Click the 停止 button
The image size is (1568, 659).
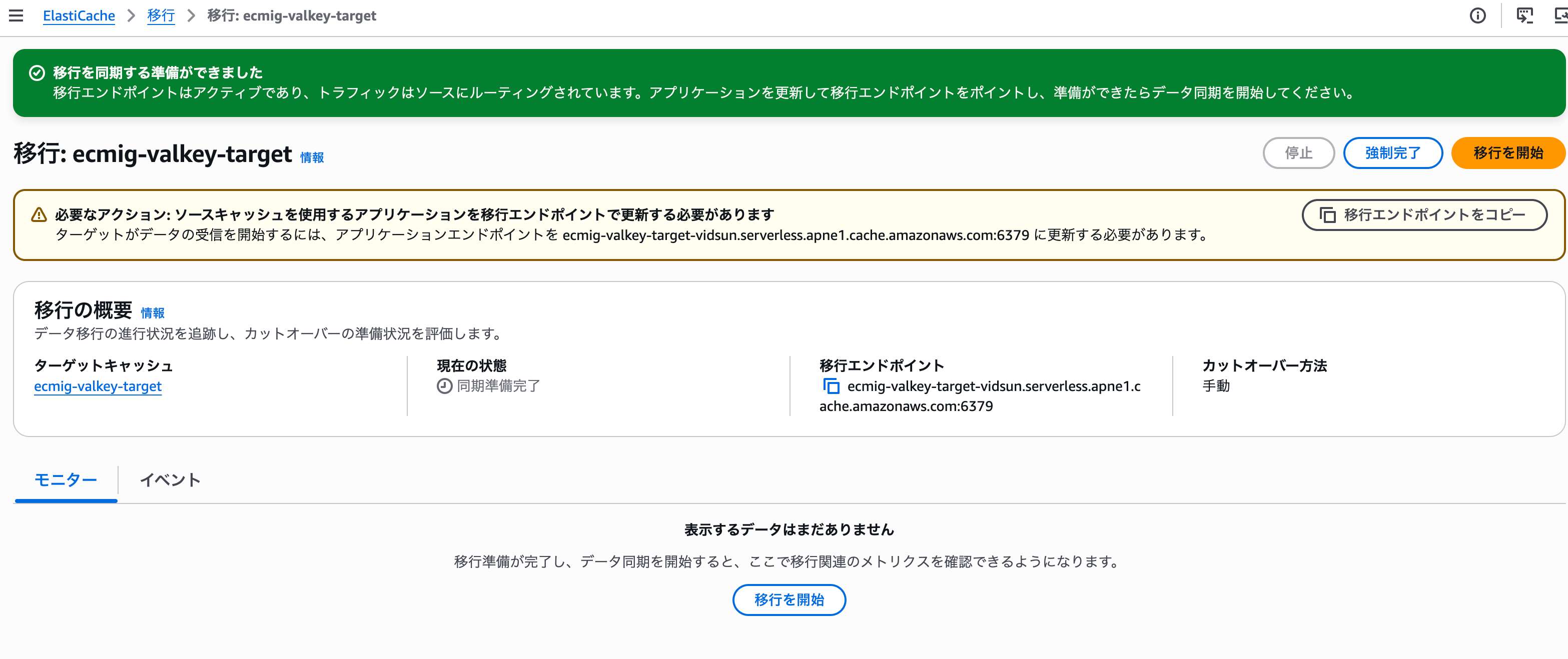(x=1298, y=152)
